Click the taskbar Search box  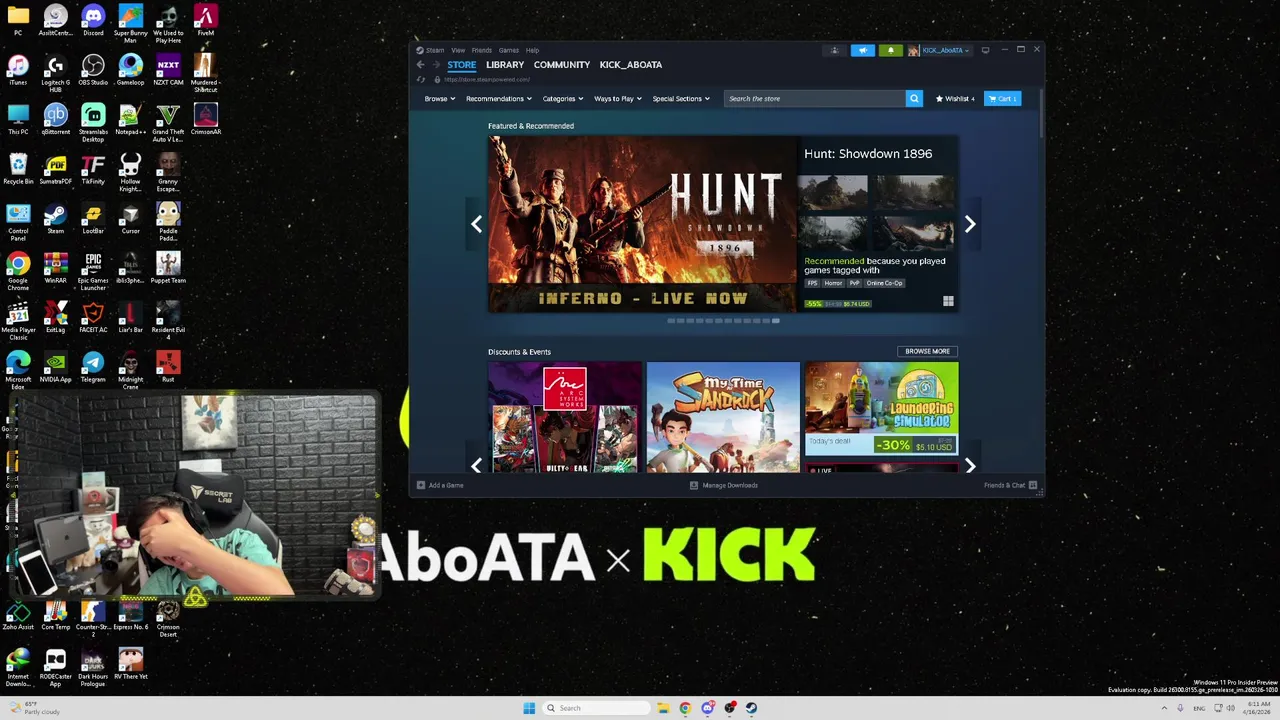click(x=597, y=708)
